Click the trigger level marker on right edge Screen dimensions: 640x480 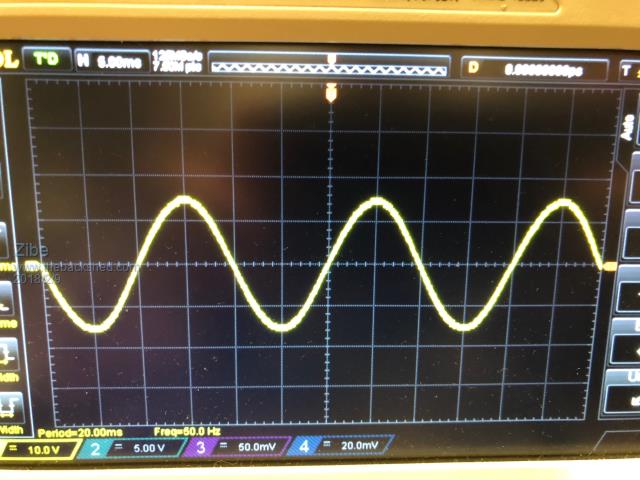(x=609, y=266)
